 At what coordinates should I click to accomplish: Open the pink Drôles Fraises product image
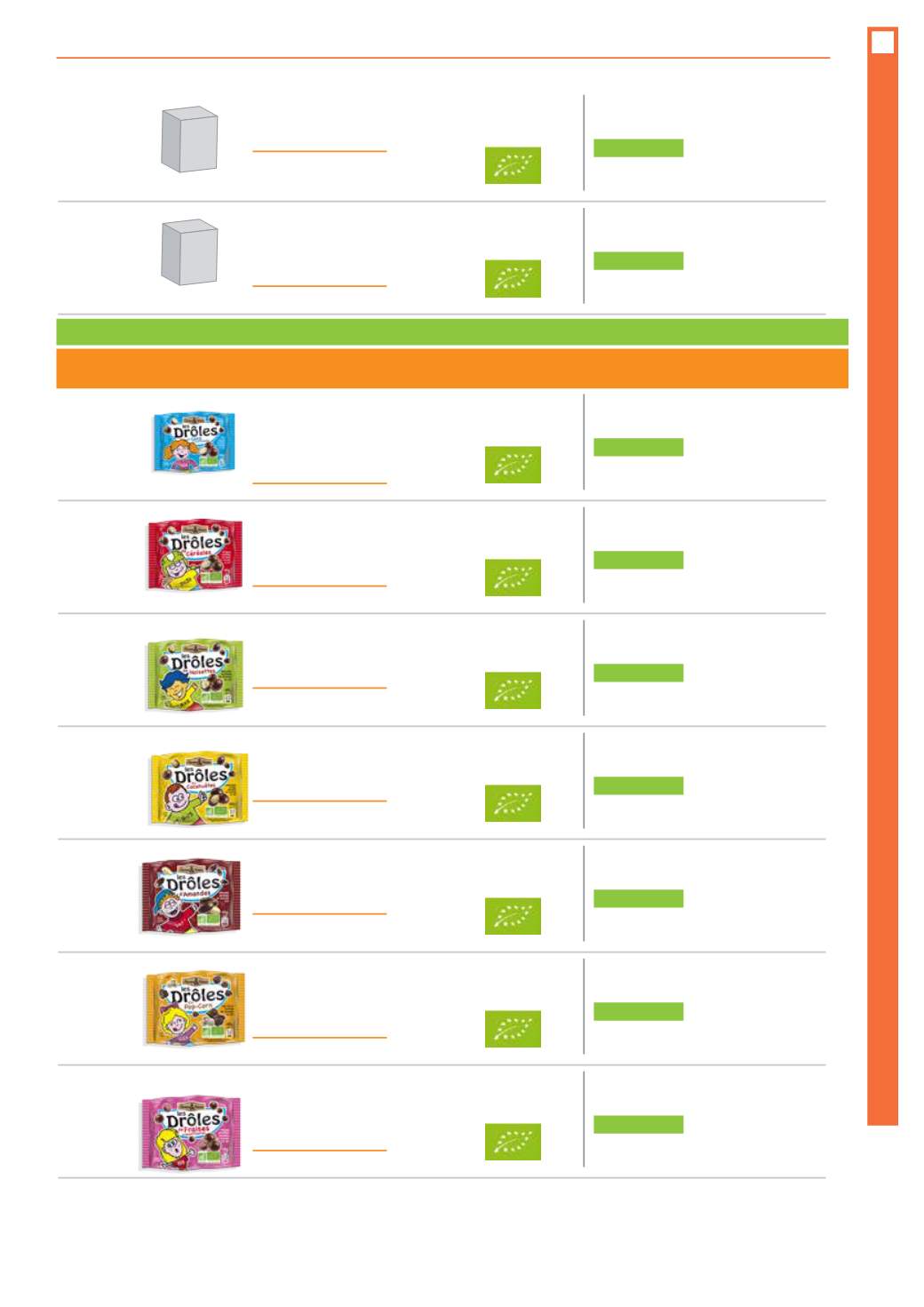tap(191, 1132)
